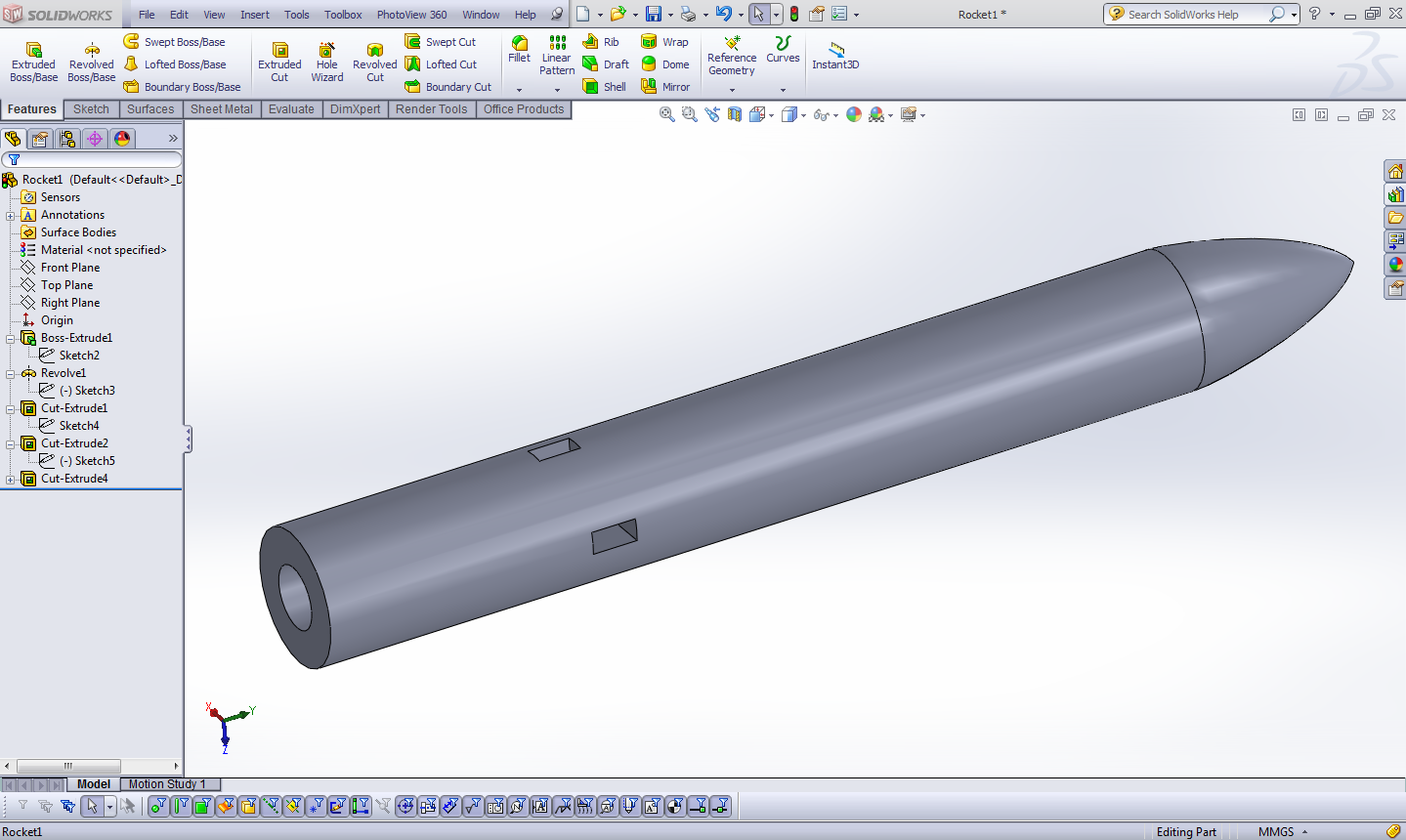Pick the Rib feature tool
1406x840 pixels.
(601, 42)
